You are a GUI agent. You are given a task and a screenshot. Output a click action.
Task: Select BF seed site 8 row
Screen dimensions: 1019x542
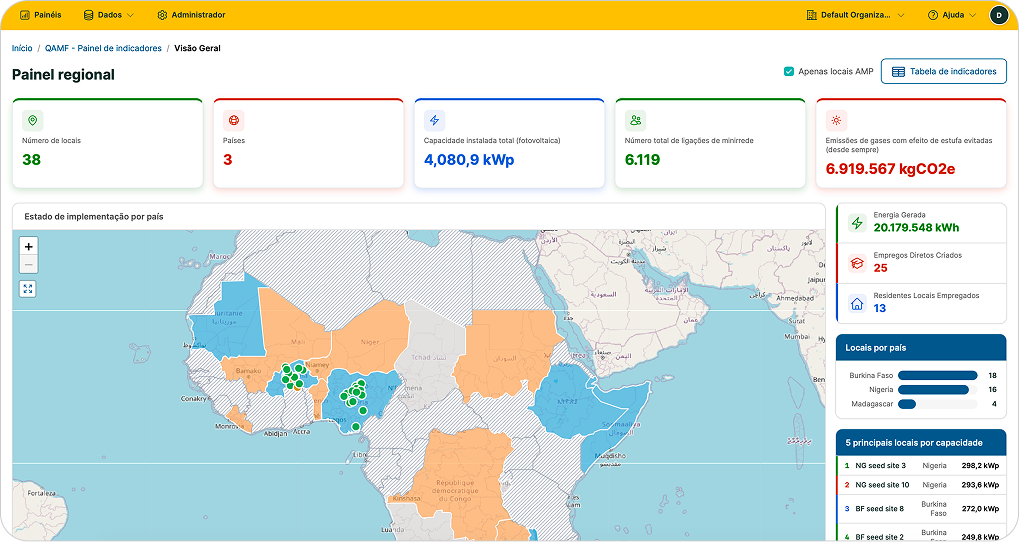[921, 508]
